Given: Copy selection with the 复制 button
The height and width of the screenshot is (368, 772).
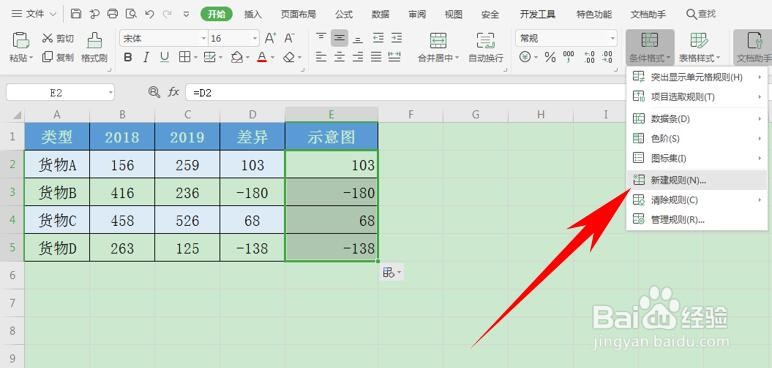Looking at the screenshot, I should [58, 57].
